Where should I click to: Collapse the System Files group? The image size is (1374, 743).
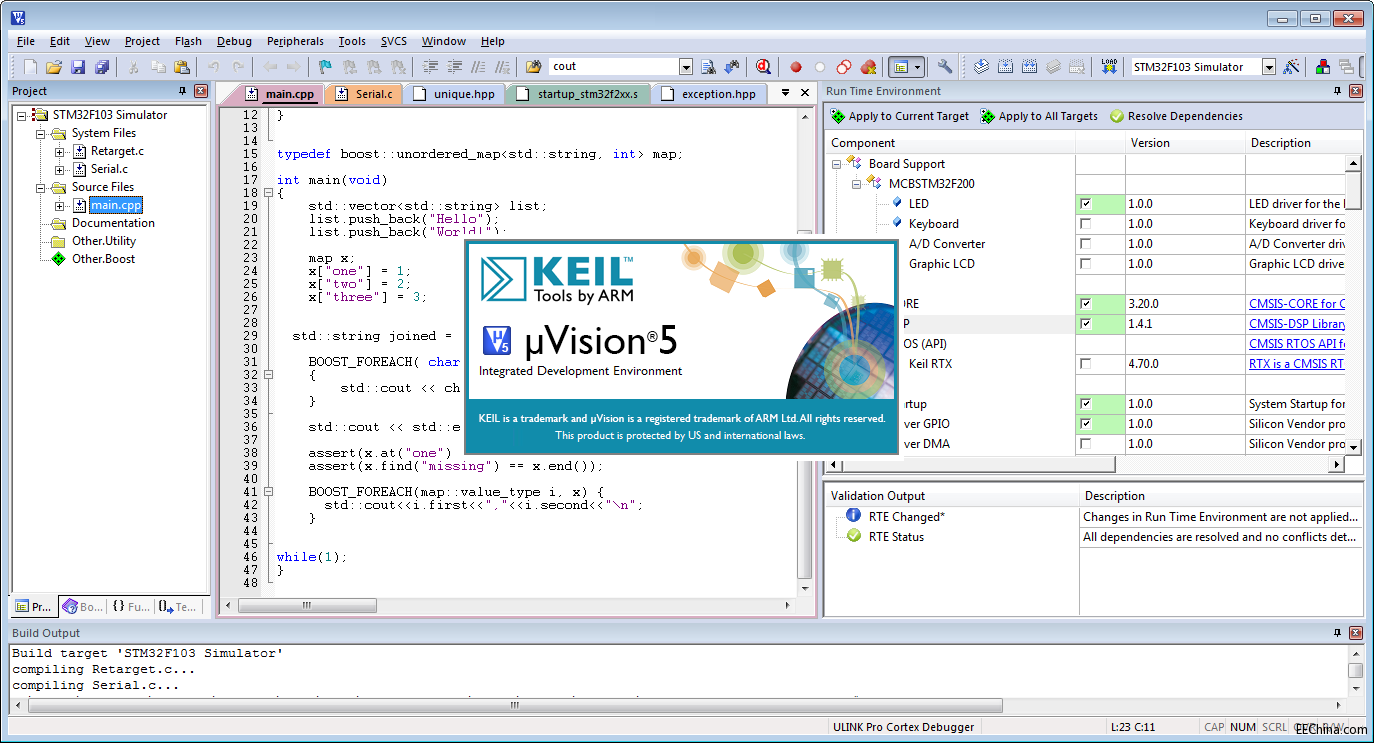click(x=41, y=133)
